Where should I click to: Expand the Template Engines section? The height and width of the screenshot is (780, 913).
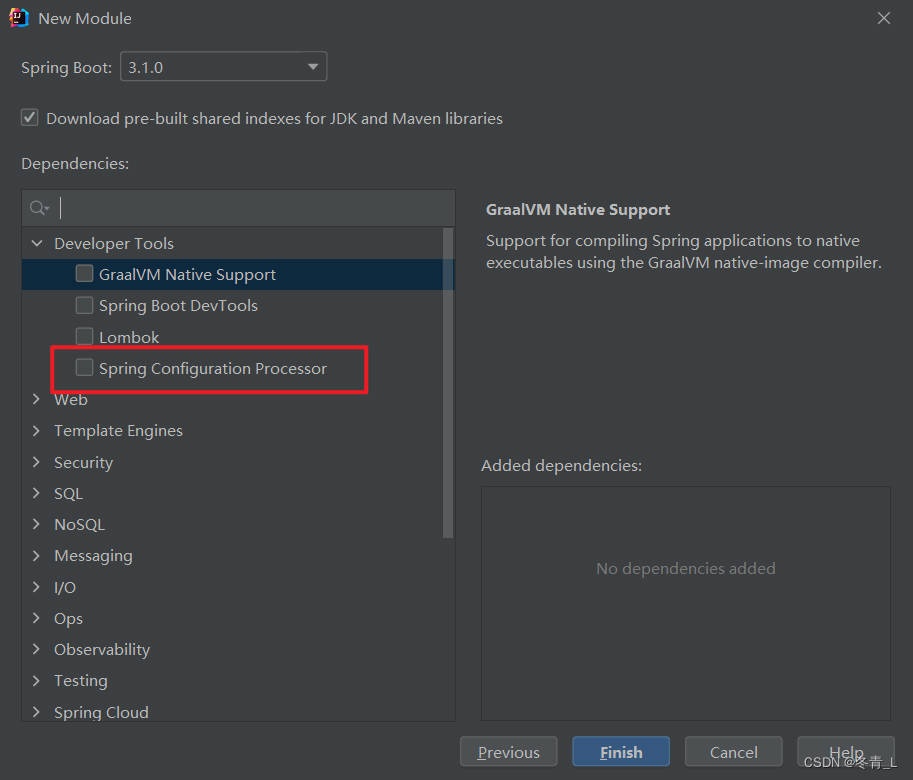pyautogui.click(x=36, y=430)
